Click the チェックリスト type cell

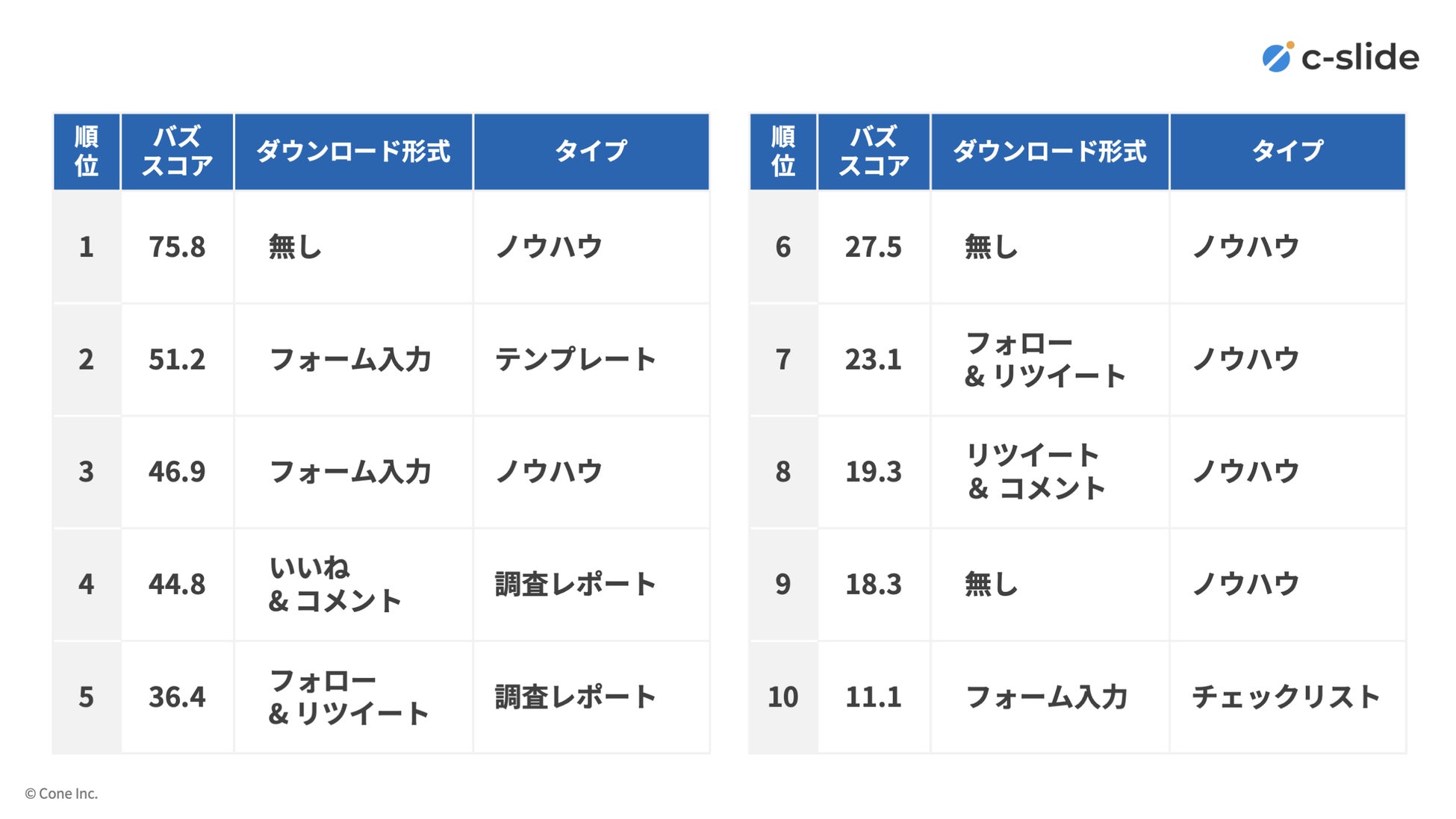point(1285,697)
